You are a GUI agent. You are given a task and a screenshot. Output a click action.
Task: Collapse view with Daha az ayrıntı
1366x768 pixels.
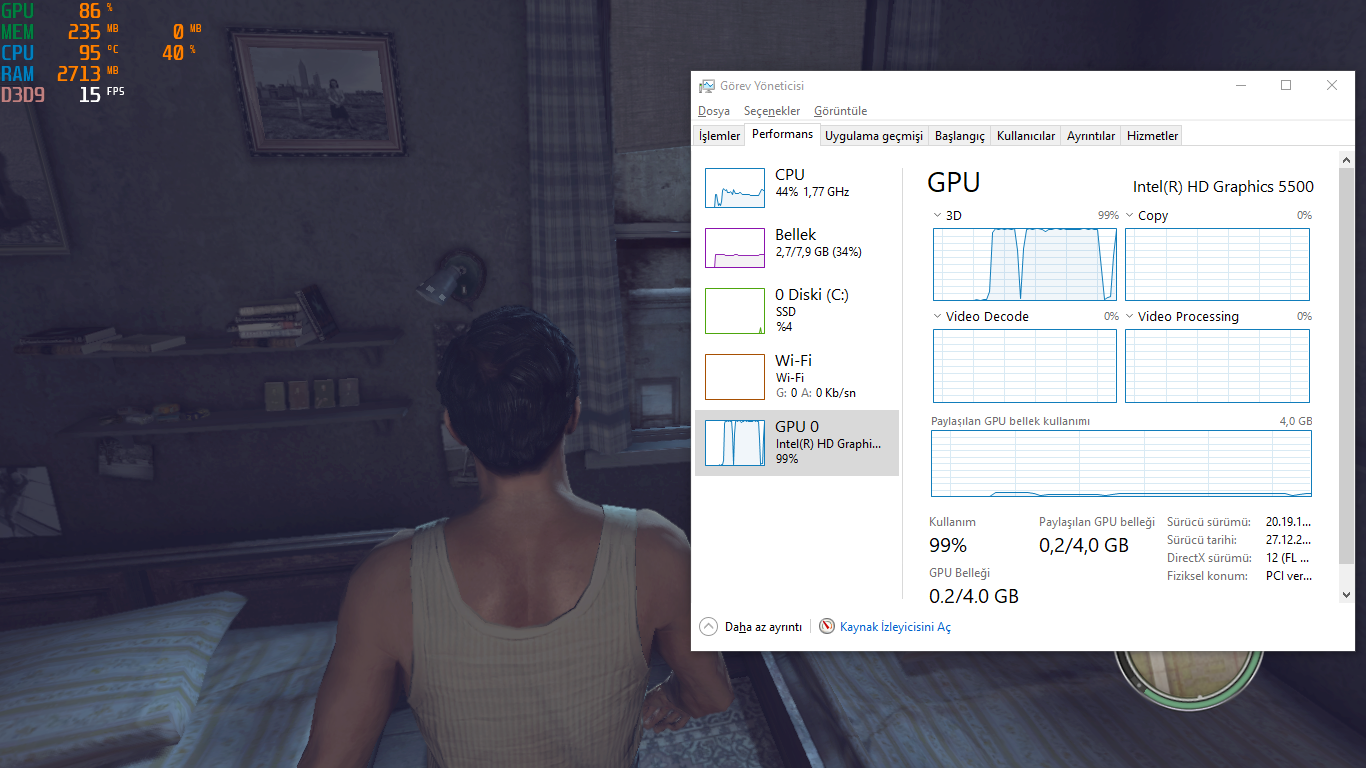click(x=751, y=627)
